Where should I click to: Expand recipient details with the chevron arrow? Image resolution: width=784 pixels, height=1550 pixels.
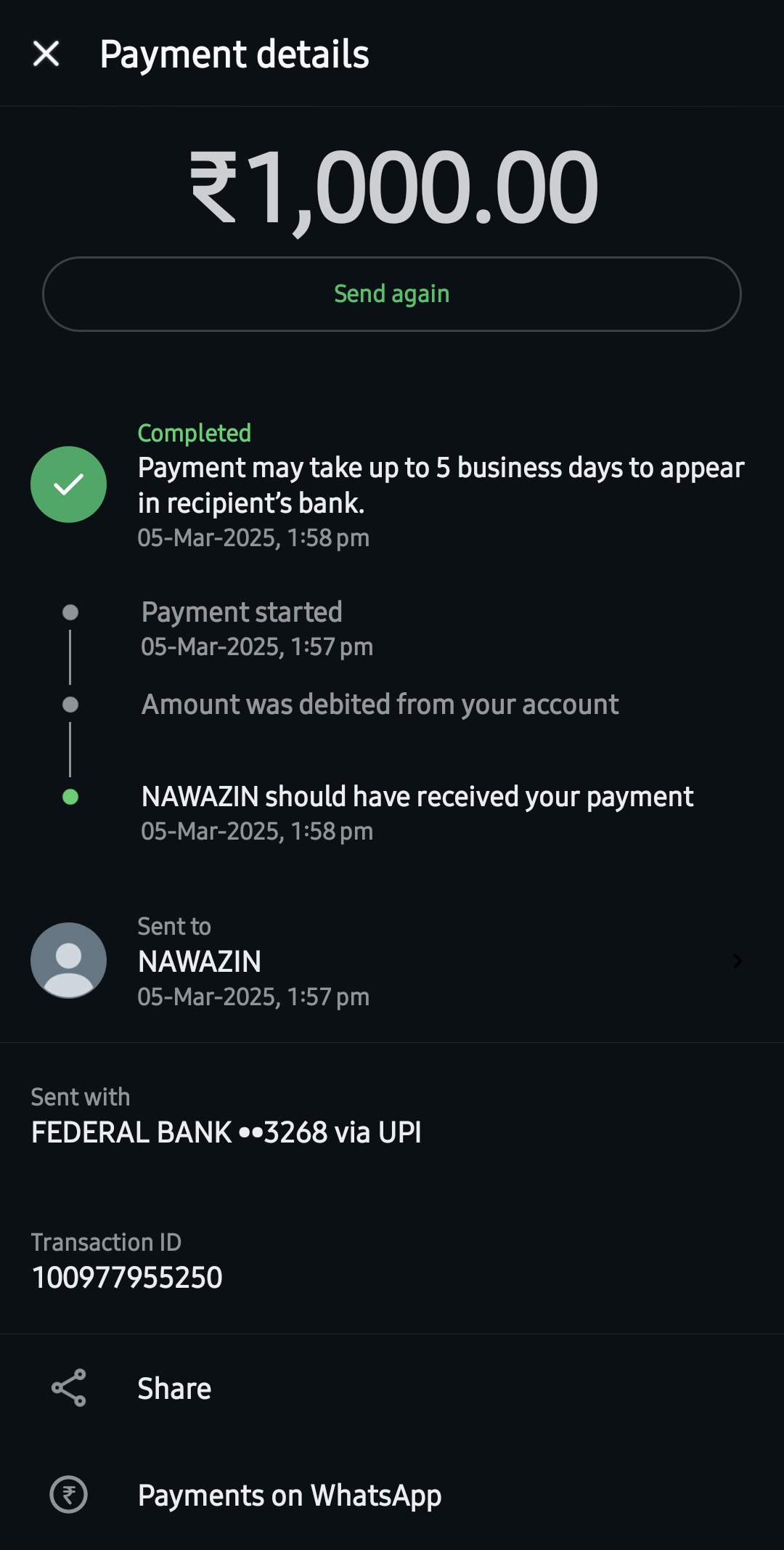click(x=738, y=961)
